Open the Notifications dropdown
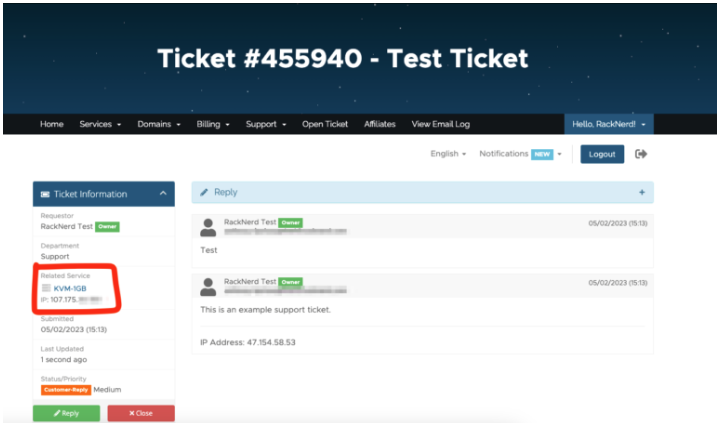Image resolution: width=719 pixels, height=423 pixels. click(x=520, y=154)
